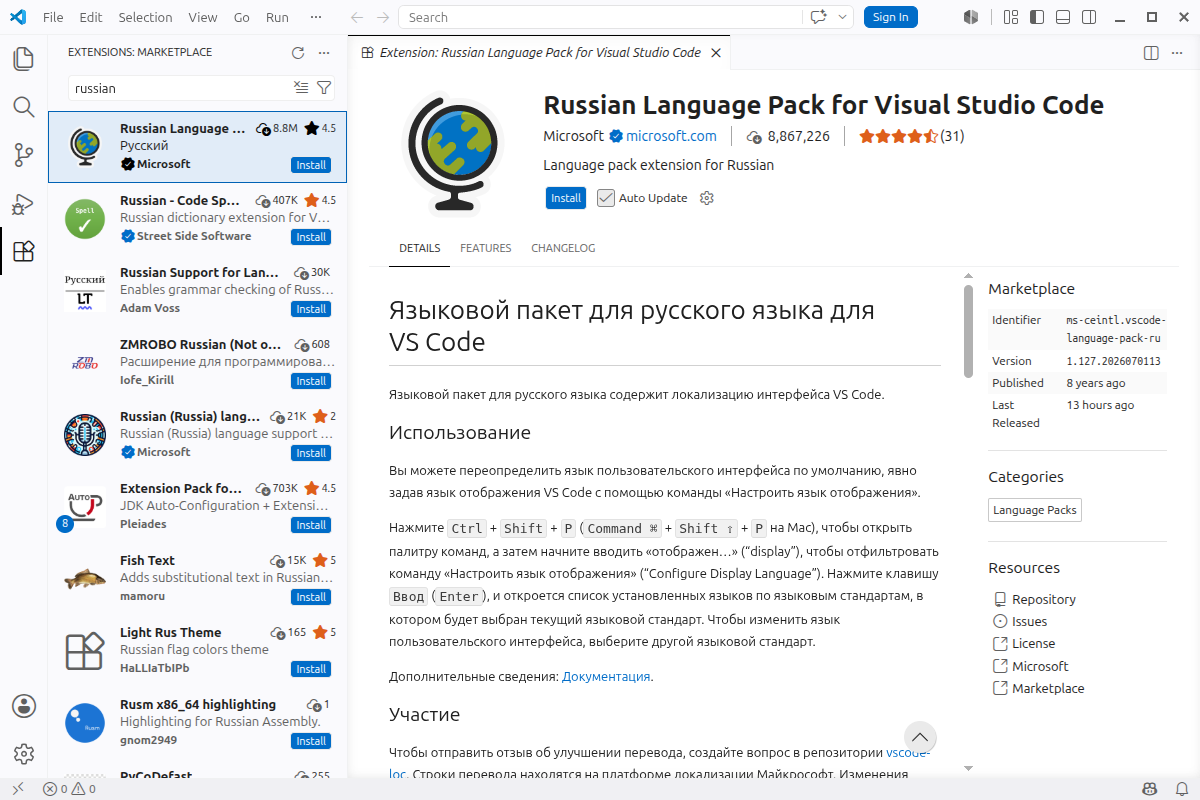
Task: Open the Explorer view in activity bar
Action: tap(24, 59)
